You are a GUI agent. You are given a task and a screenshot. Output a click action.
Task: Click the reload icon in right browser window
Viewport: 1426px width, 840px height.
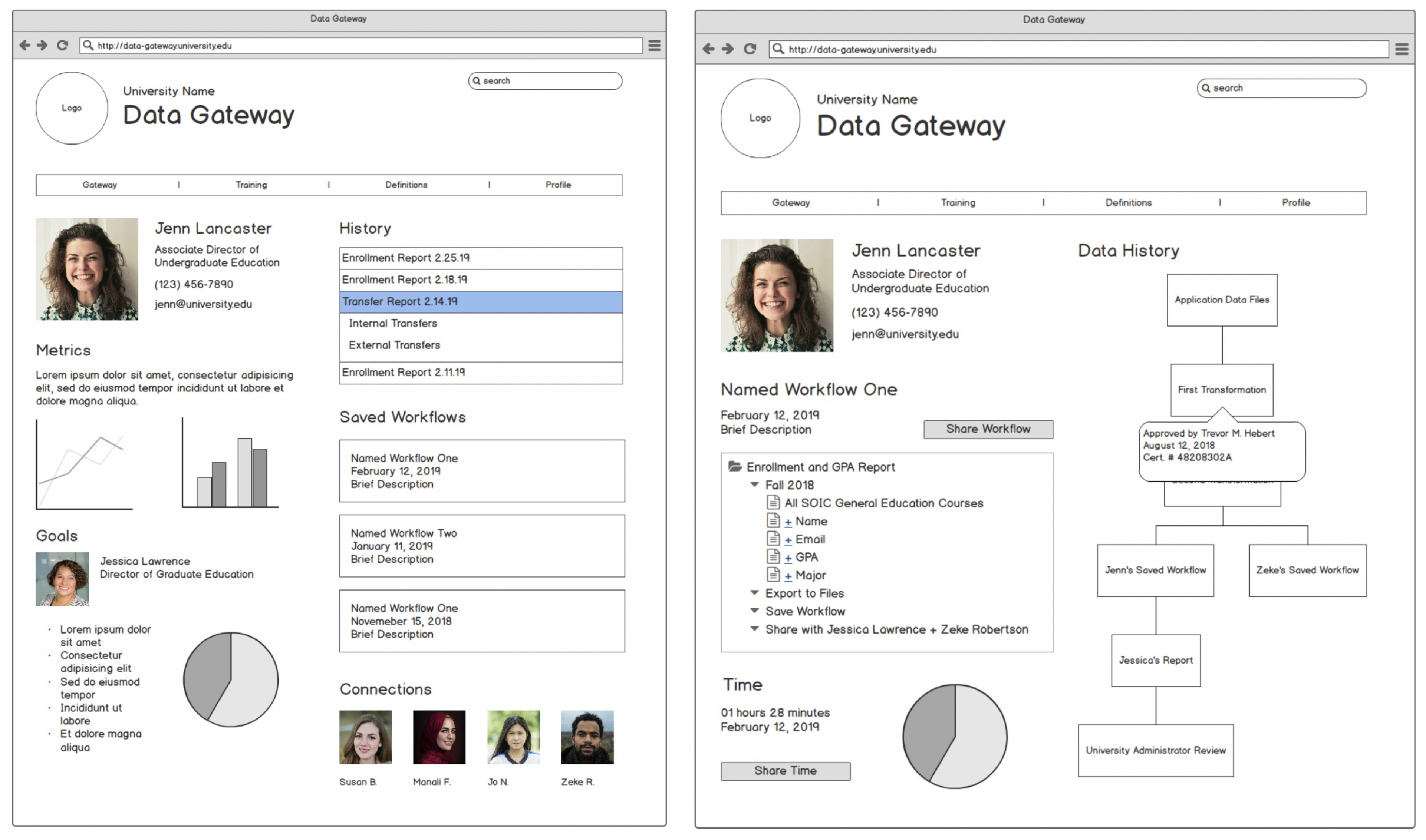point(750,49)
